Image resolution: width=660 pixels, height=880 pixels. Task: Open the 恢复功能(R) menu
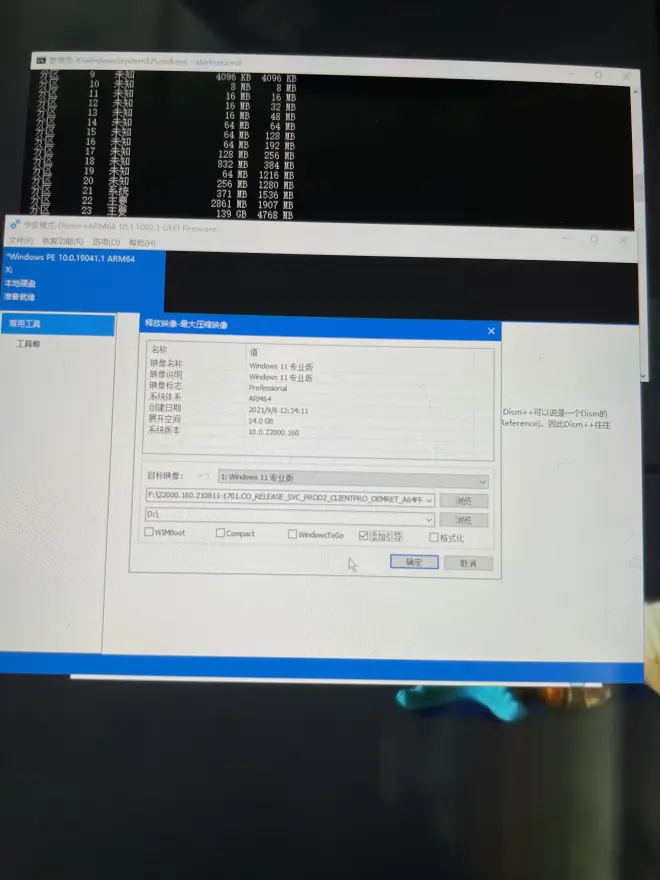click(62, 241)
